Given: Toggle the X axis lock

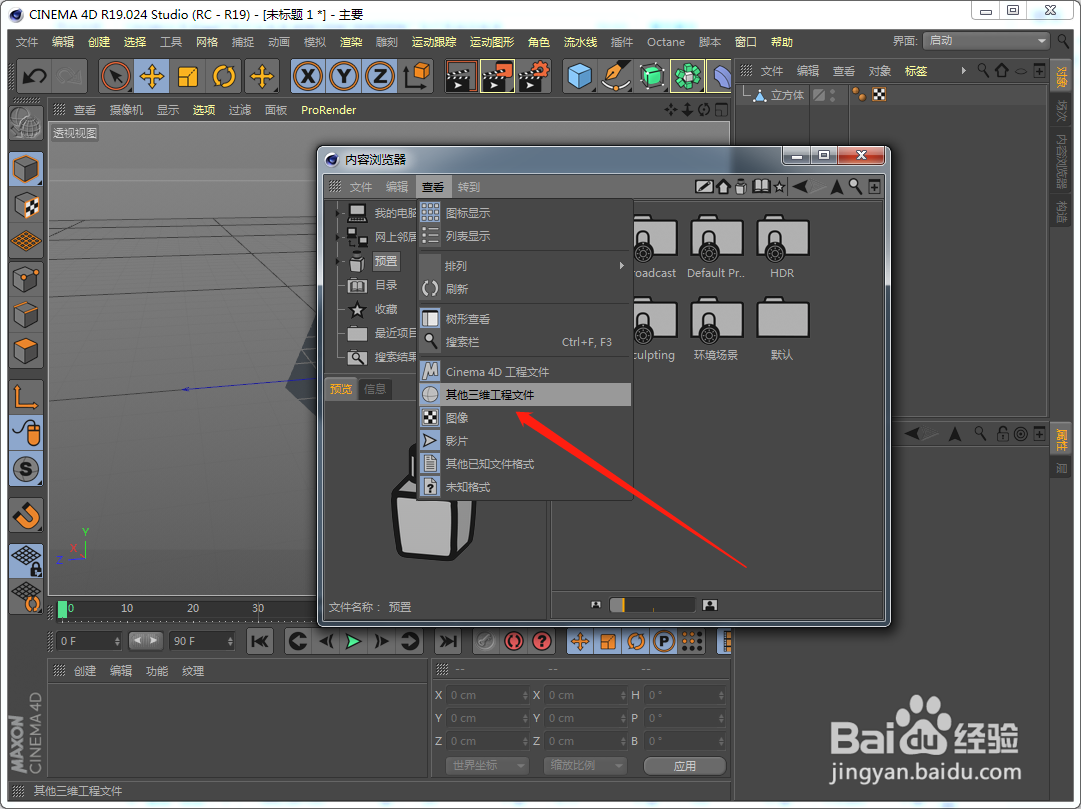Looking at the screenshot, I should (308, 76).
